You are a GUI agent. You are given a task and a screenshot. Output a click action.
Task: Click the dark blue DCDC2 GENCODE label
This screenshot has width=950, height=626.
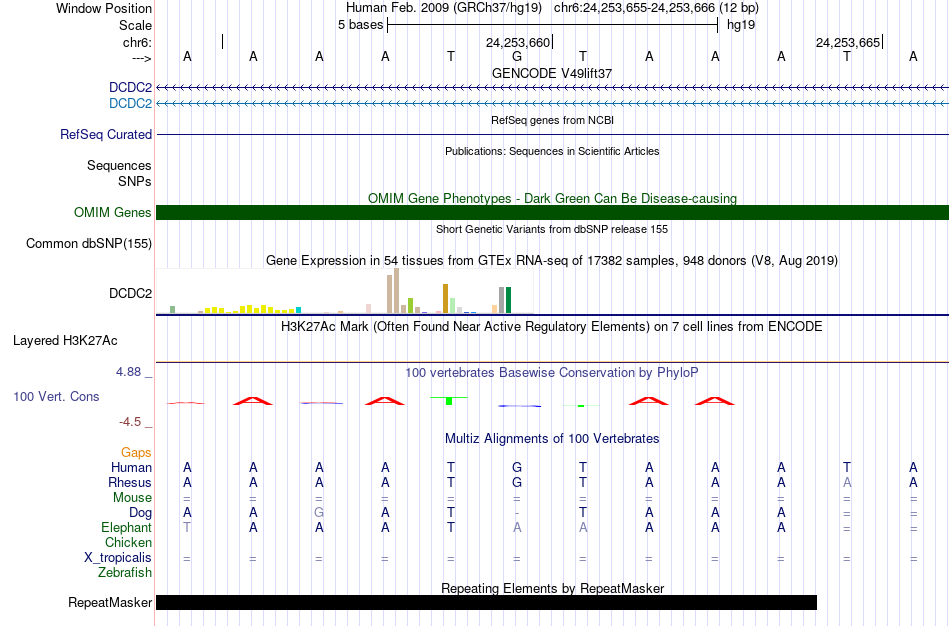click(x=130, y=87)
